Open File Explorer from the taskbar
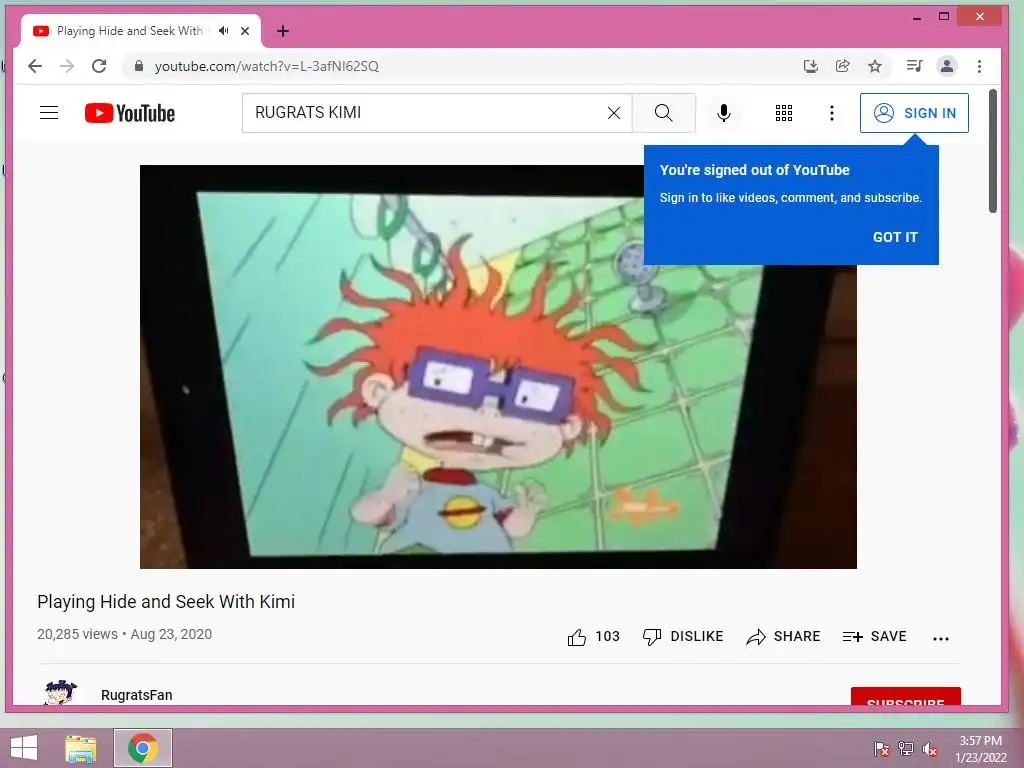This screenshot has width=1024, height=768. pyautogui.click(x=80, y=748)
